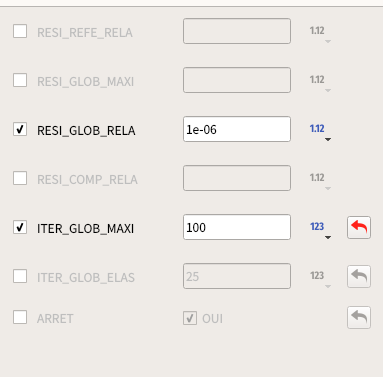Toggle the ARRET checkbox
Viewport: 383px width, 377px height.
coord(20,317)
